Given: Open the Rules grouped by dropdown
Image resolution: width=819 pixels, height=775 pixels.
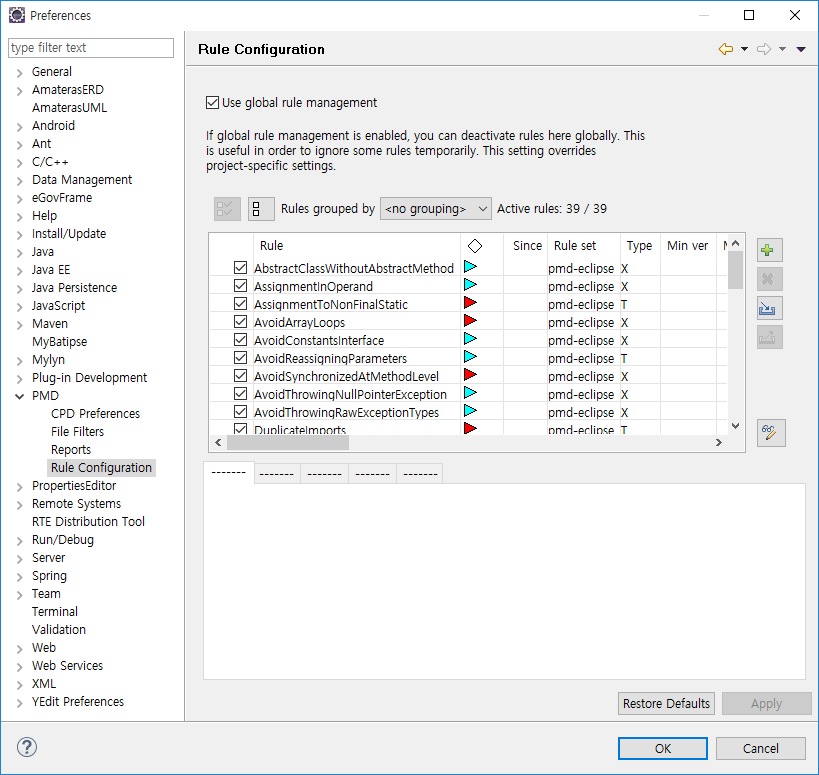Looking at the screenshot, I should coord(435,209).
